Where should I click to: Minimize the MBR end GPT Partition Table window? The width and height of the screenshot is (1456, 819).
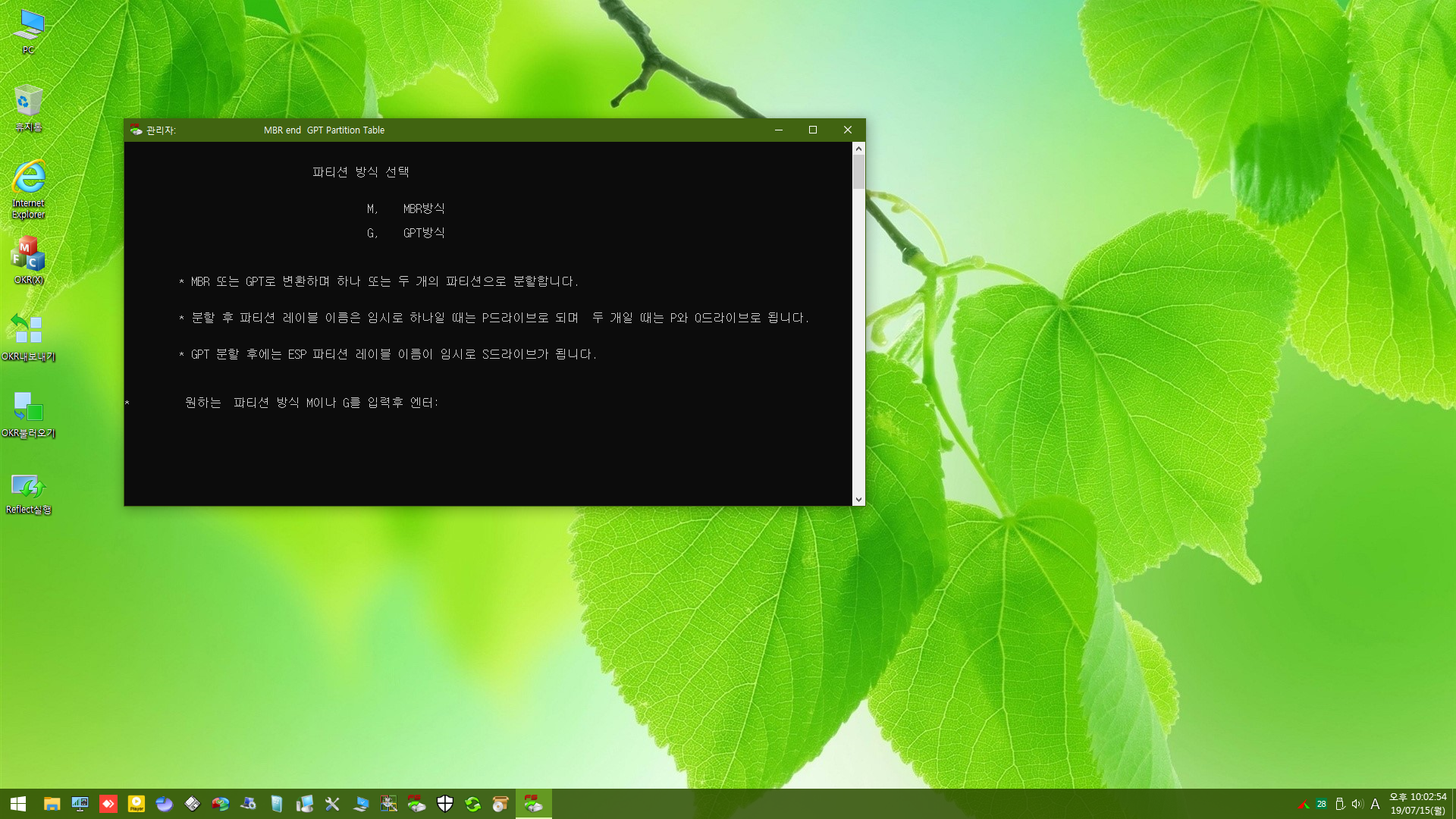(x=778, y=130)
